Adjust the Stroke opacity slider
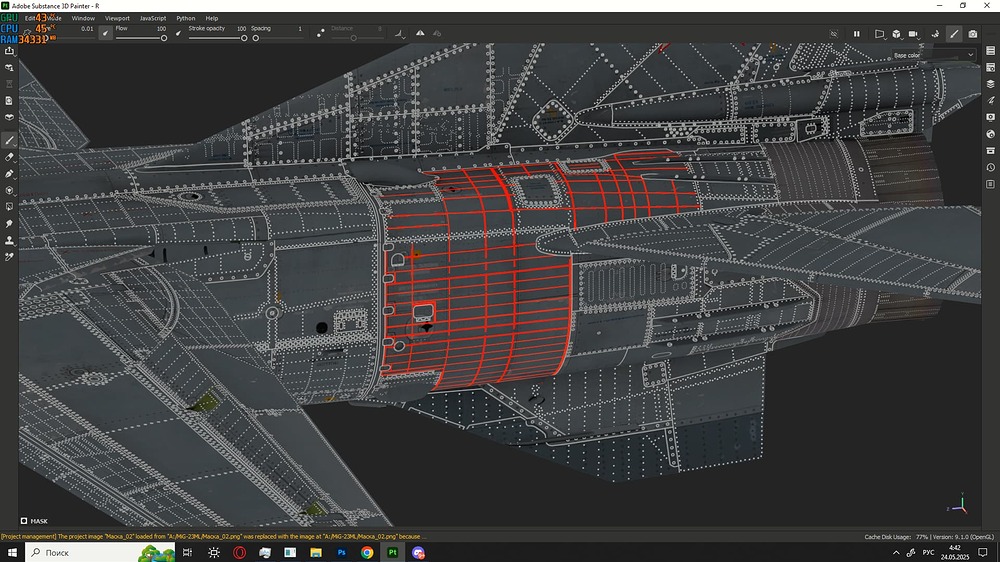This screenshot has height=562, width=1000. point(218,38)
